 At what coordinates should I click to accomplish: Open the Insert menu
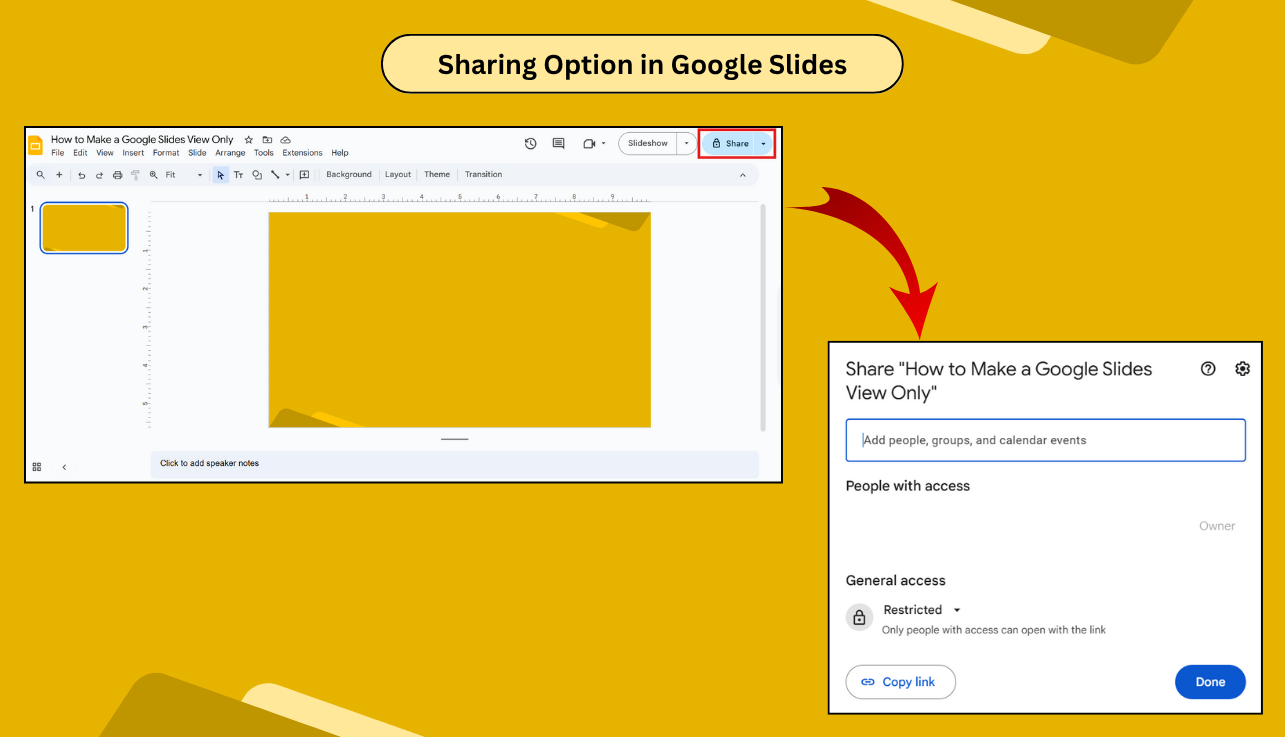(x=133, y=152)
